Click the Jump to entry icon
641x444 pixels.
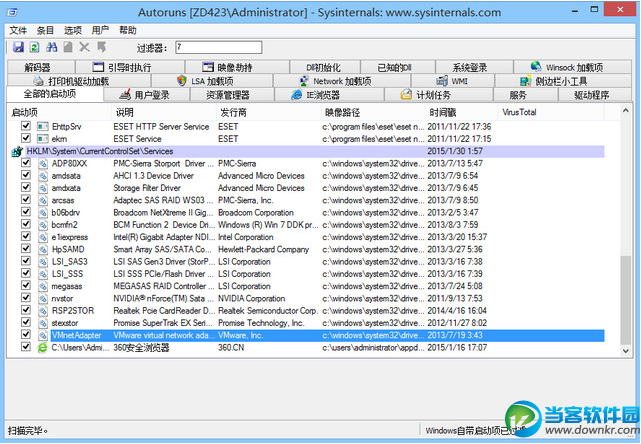click(x=101, y=47)
